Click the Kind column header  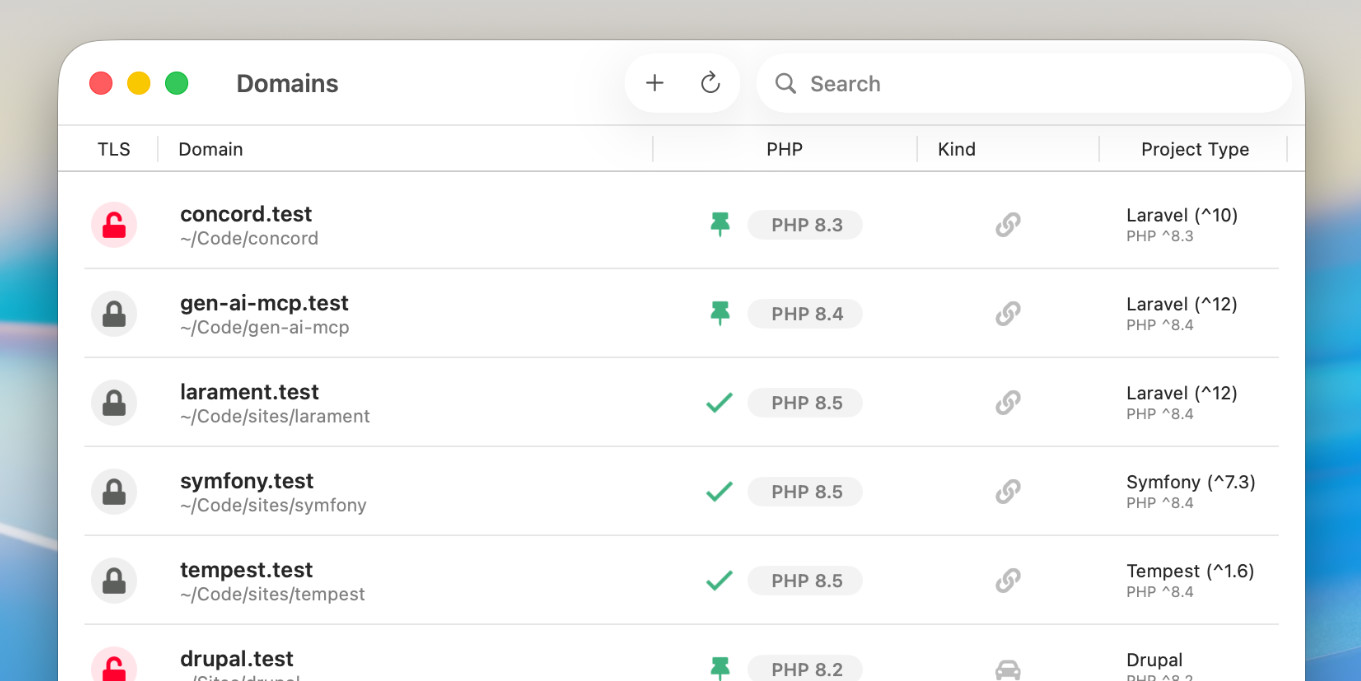coord(956,149)
